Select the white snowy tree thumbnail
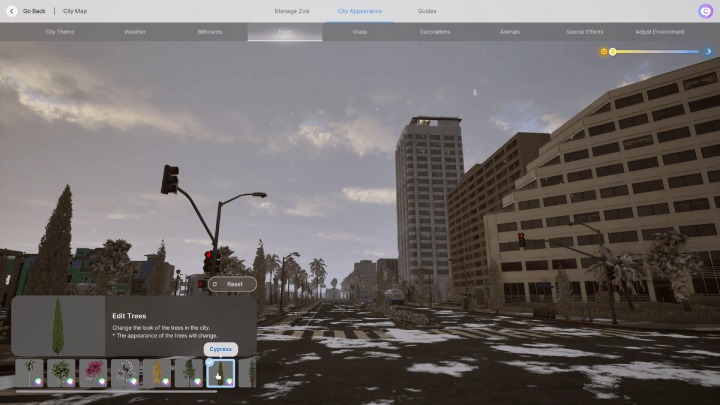Viewport: 720px width, 405px height. coord(124,372)
